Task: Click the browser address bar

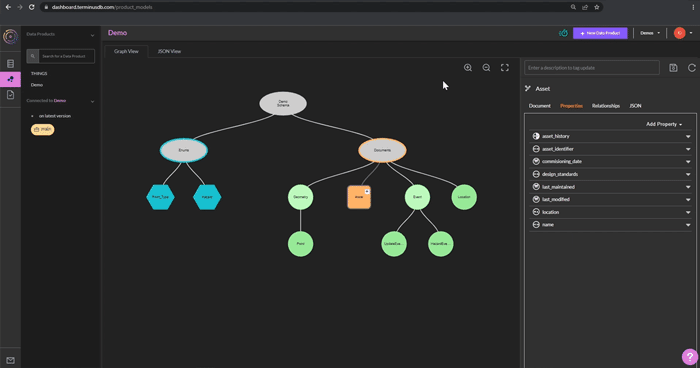Action: point(321,7)
